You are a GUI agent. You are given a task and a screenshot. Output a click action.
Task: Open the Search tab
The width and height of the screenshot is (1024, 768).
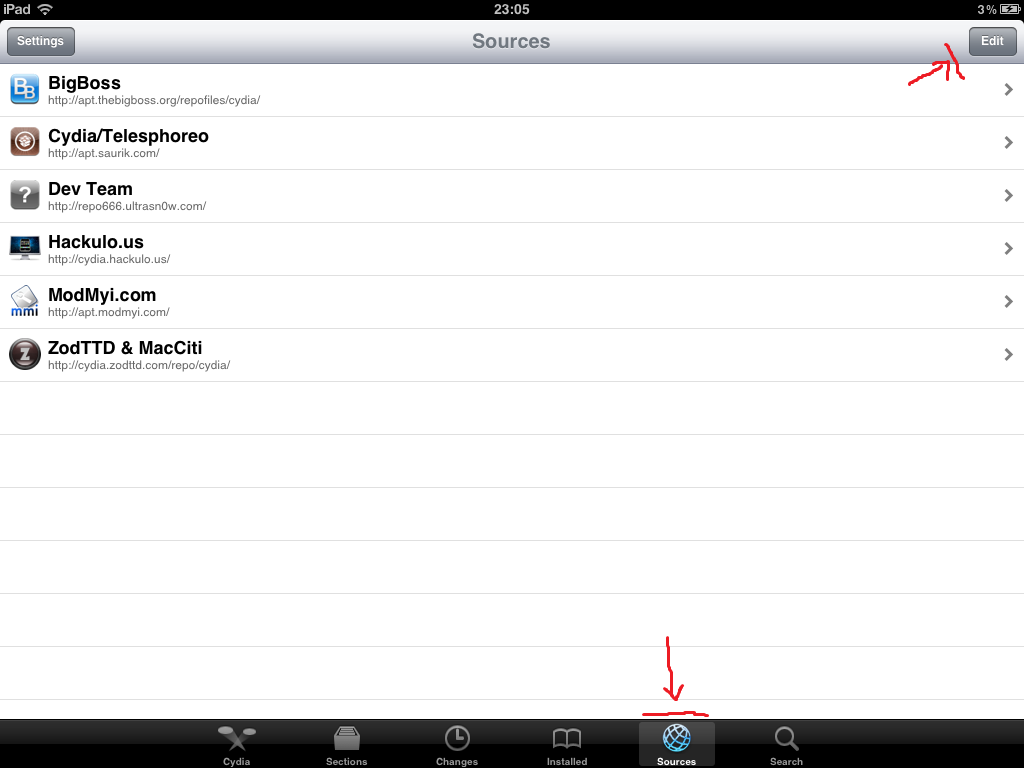[x=786, y=745]
